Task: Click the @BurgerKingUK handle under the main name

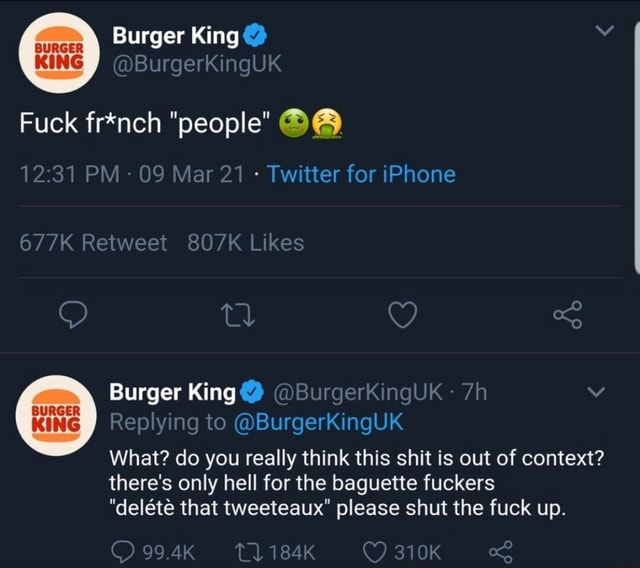Action: 197,64
